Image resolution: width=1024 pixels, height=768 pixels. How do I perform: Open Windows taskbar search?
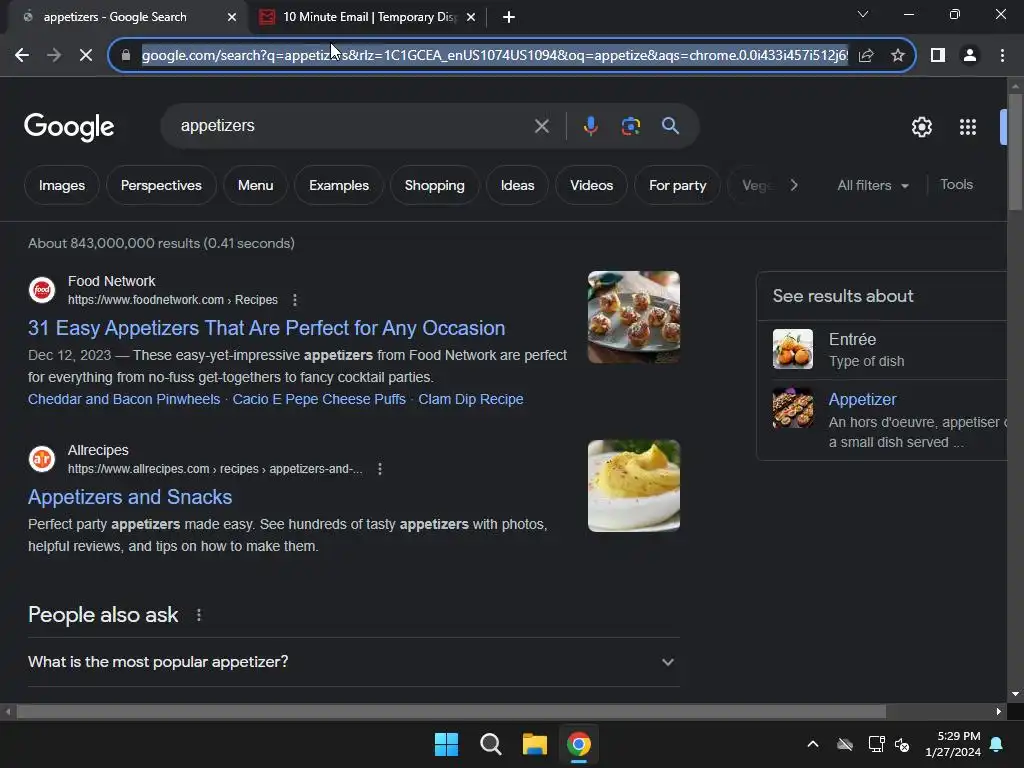tap(490, 744)
